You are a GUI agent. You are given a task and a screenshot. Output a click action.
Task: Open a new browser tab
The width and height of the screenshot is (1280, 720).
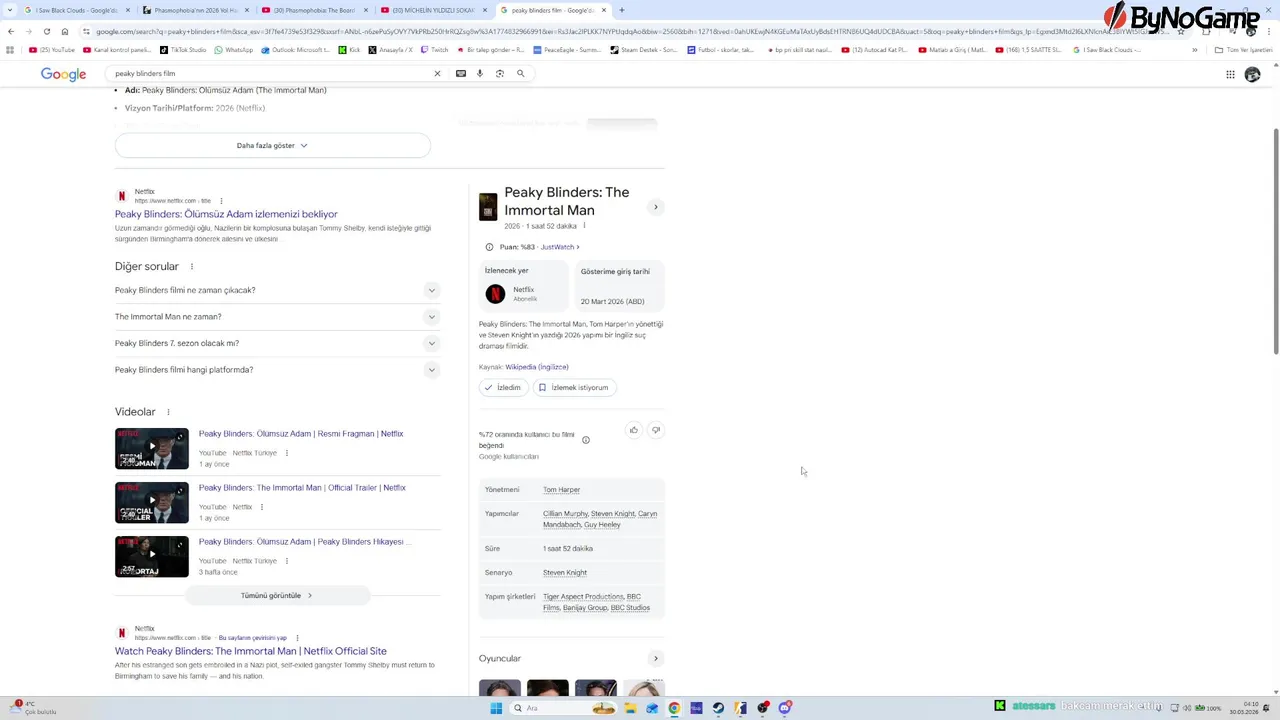coord(622,10)
